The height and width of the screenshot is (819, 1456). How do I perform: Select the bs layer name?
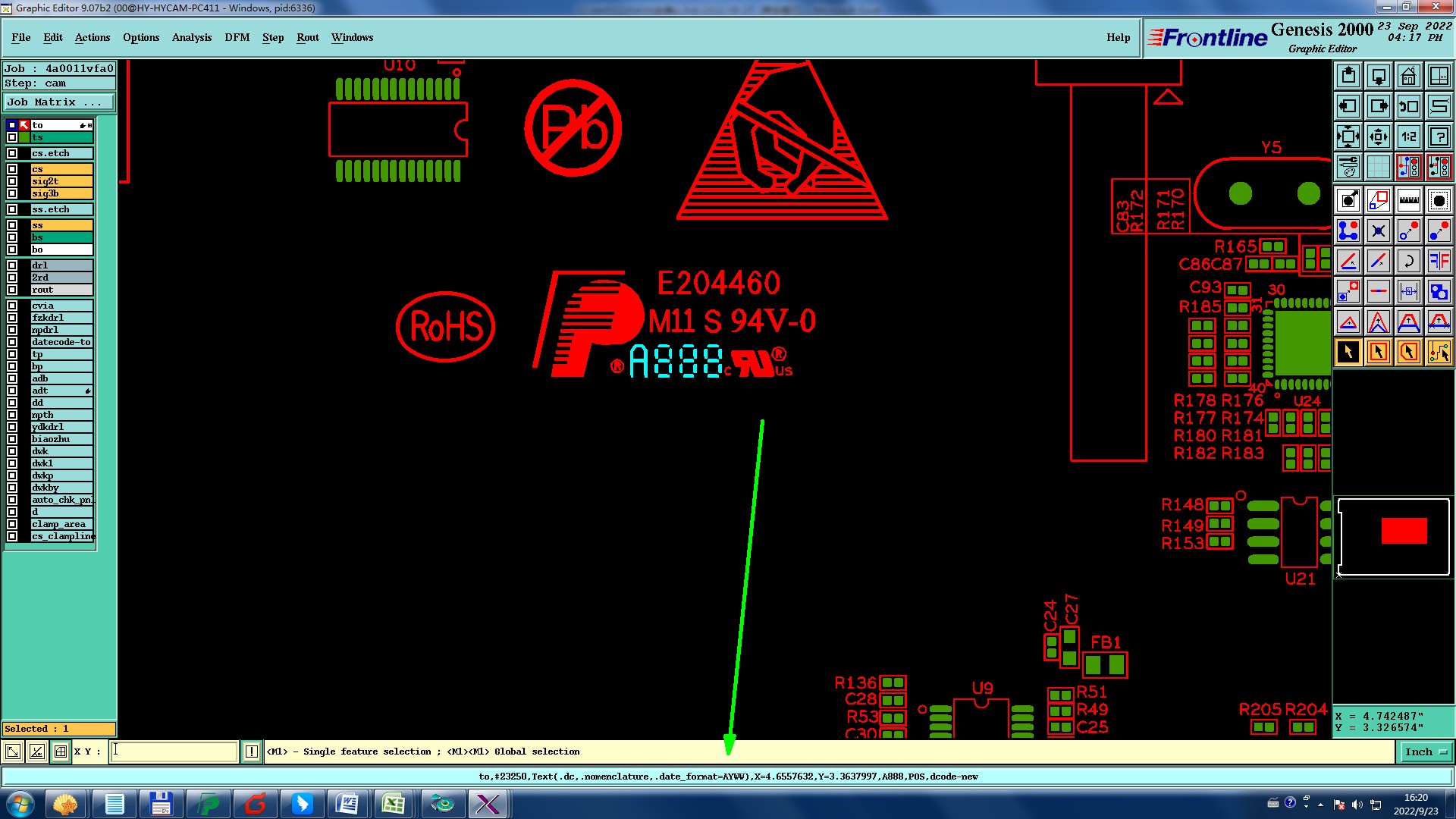pyautogui.click(x=61, y=237)
